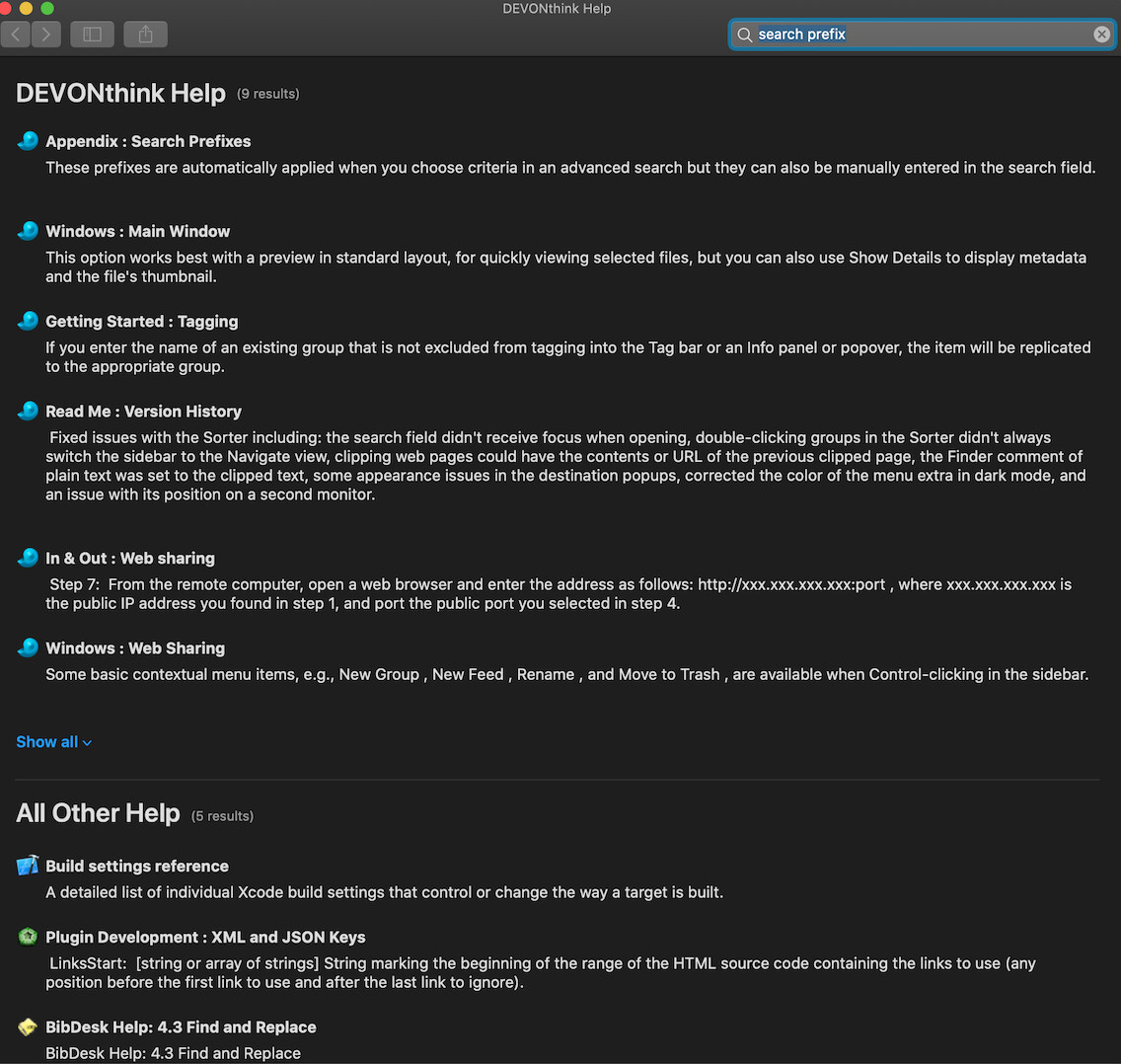The width and height of the screenshot is (1121, 1064).
Task: Toggle the sidebar table of contents button
Action: tap(92, 35)
